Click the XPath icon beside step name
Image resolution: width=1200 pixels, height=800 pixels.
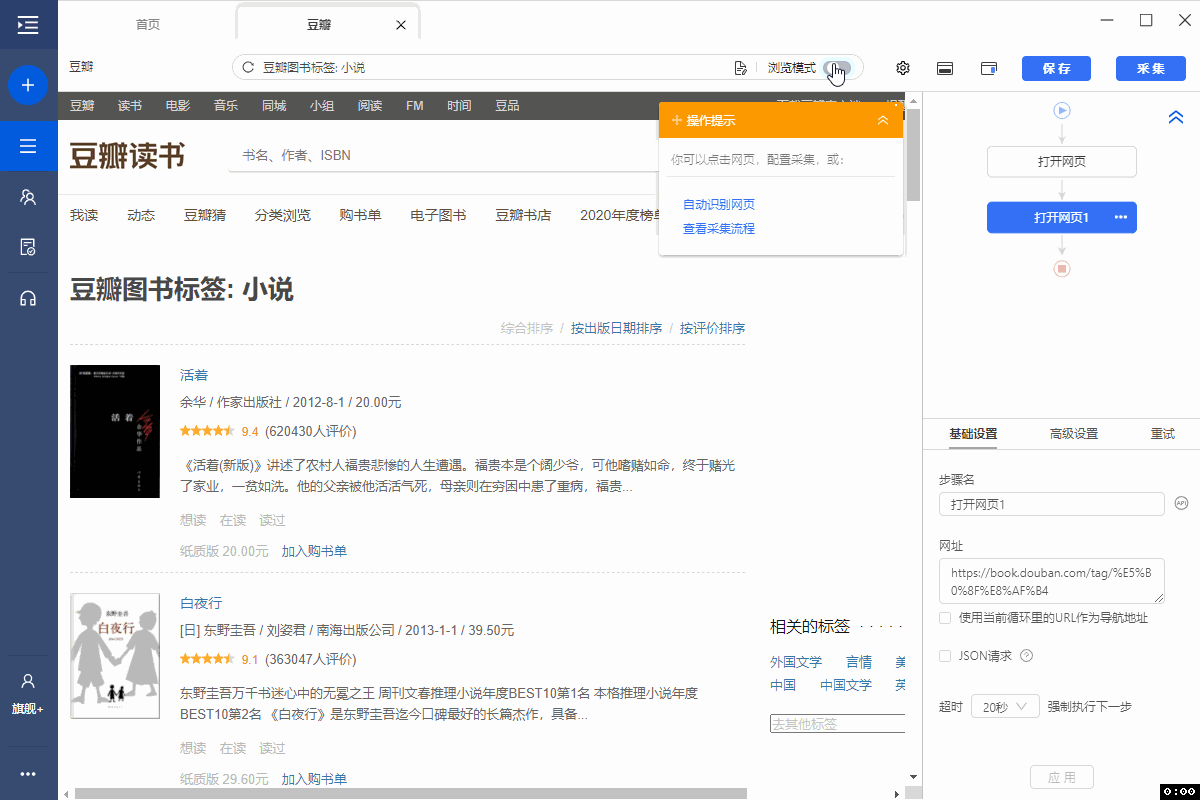[x=1182, y=503]
